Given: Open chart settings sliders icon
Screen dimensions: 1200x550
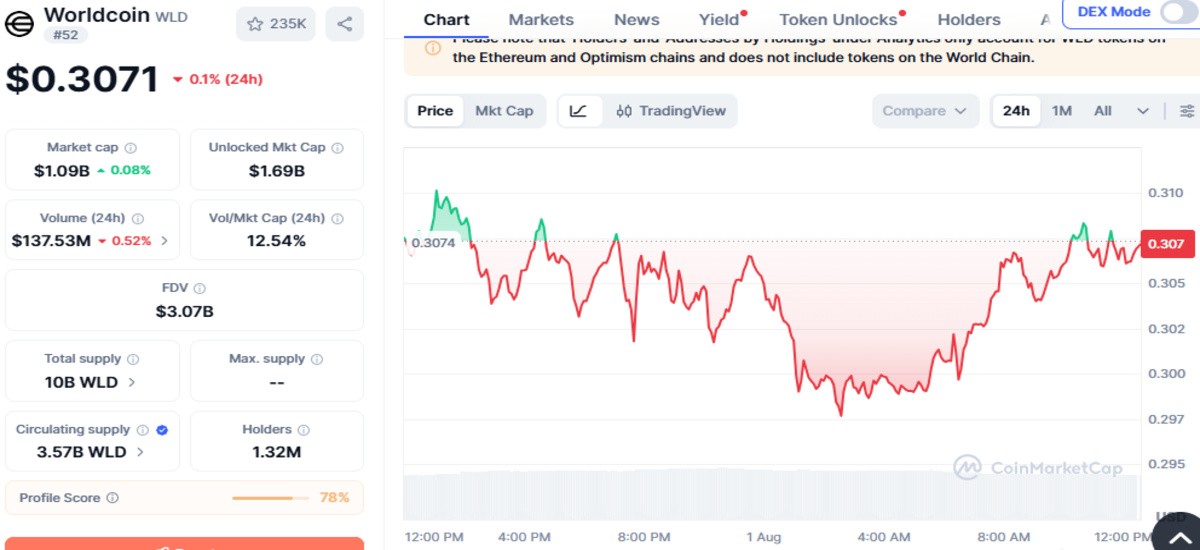Looking at the screenshot, I should tap(1187, 111).
